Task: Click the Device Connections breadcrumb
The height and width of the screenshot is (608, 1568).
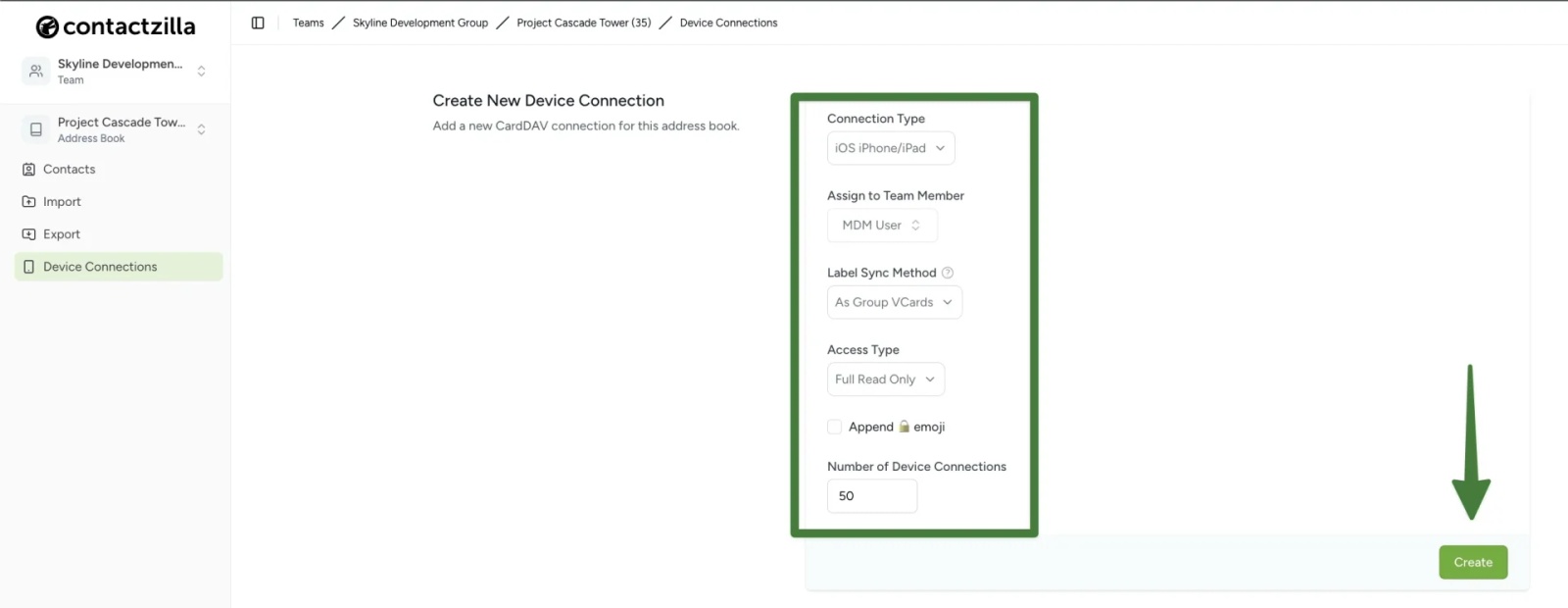Action: 728,23
